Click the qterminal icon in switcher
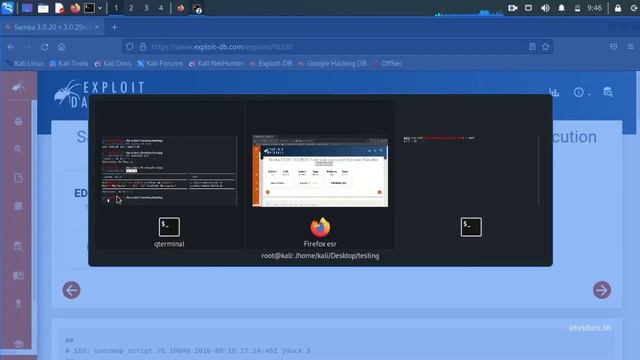Viewport: 640px width, 360px height. coord(169,227)
